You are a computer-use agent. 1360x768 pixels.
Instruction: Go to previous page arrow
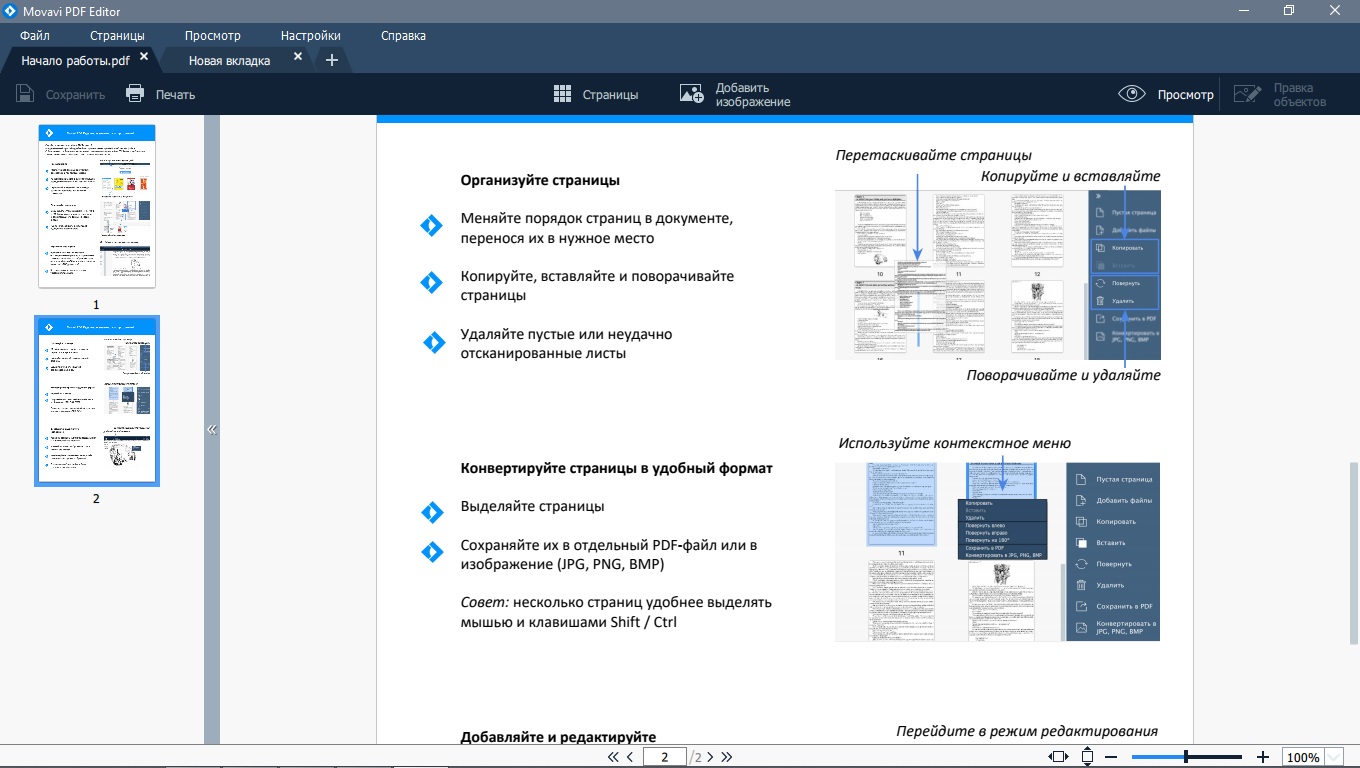pos(630,757)
